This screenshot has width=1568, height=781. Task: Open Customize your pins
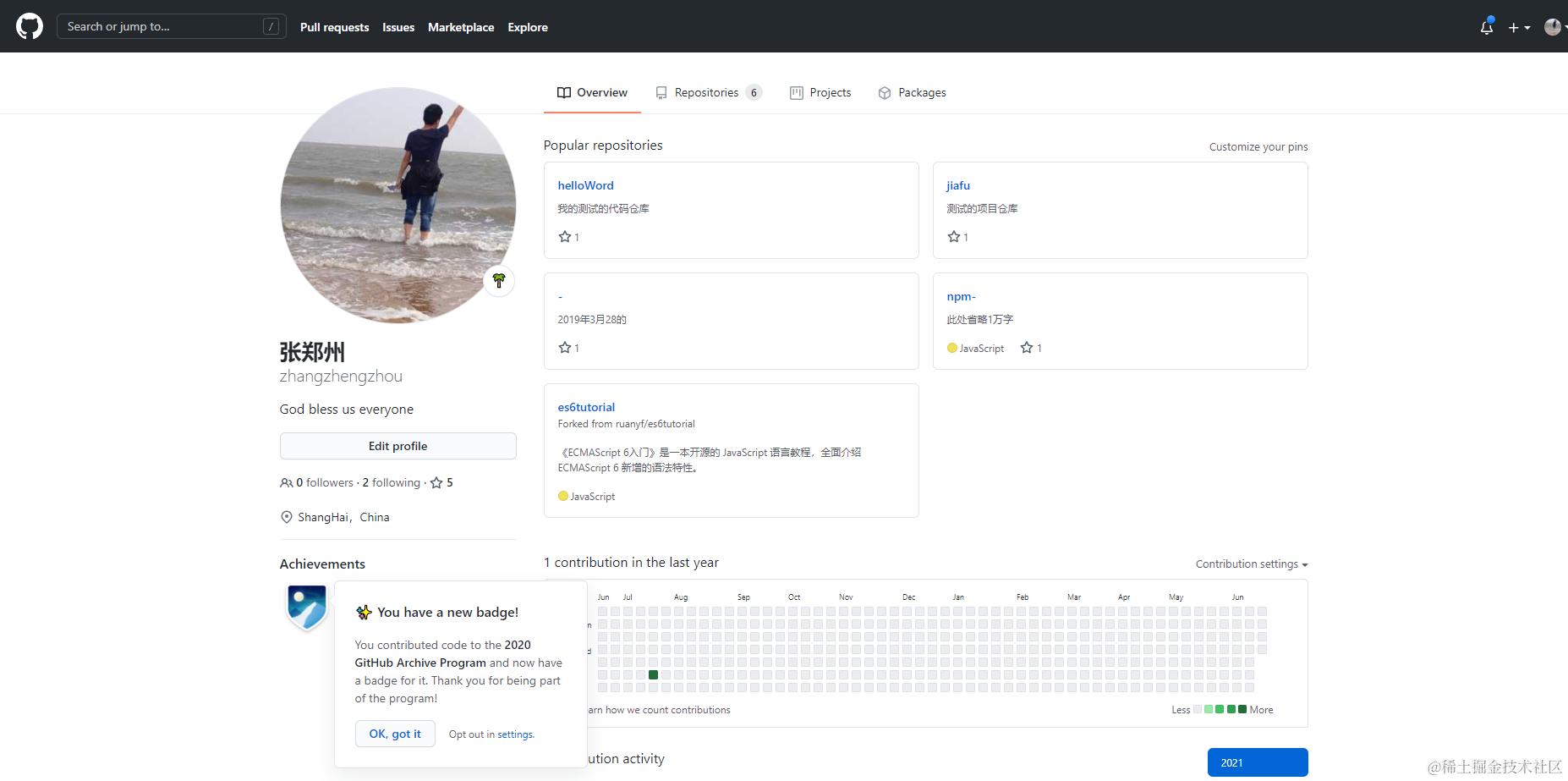point(1258,146)
